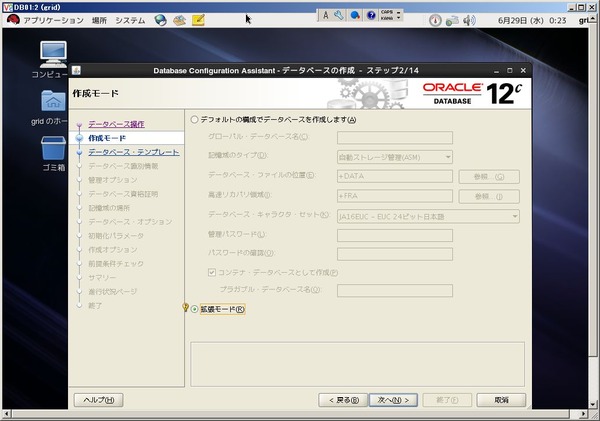Go to データベース・テンプレート step link
Viewport: 600px width, 421px height.
click(134, 152)
